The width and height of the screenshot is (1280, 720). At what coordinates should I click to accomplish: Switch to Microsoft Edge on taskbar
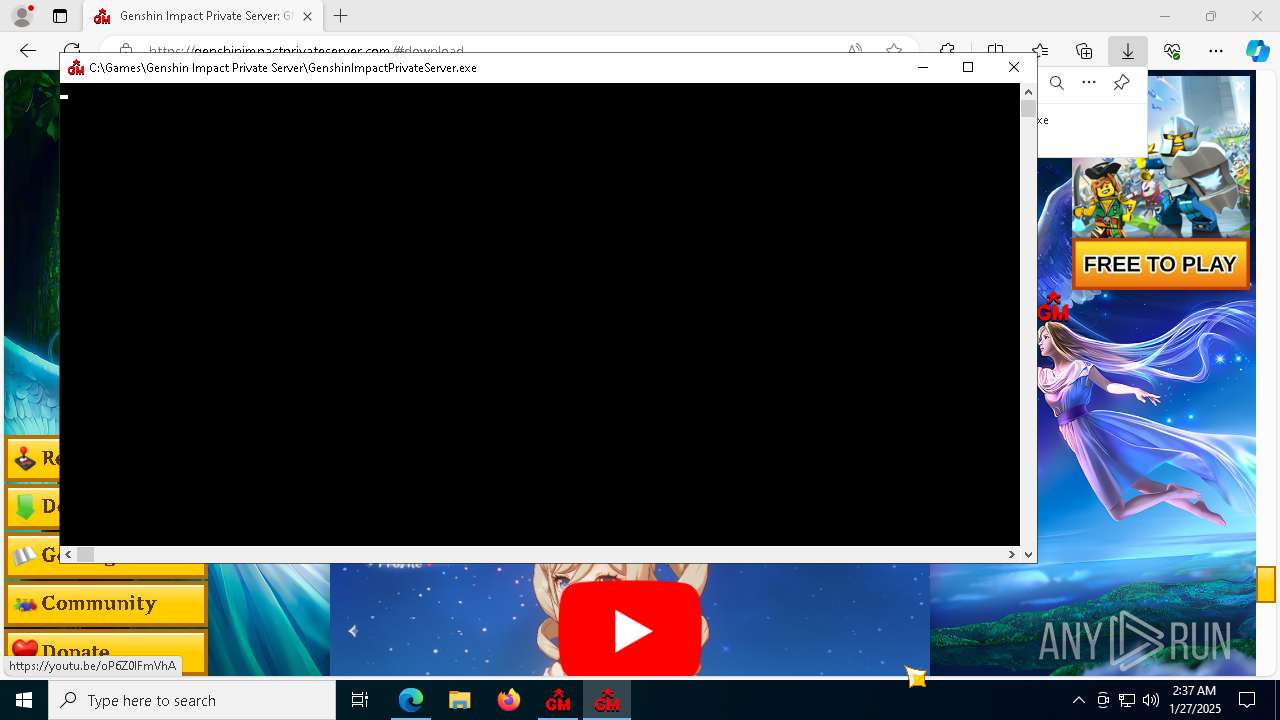tap(411, 700)
